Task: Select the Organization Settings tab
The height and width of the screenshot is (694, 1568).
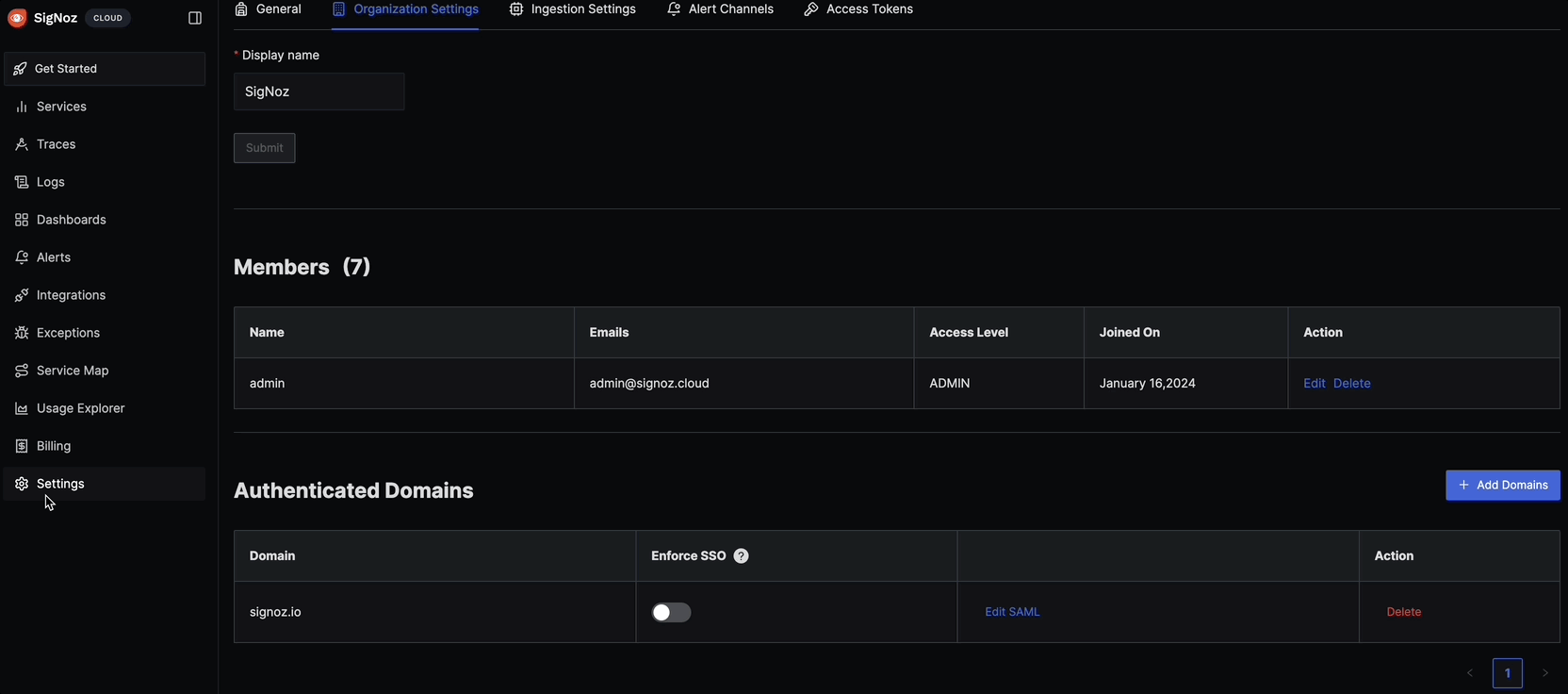Action: [405, 9]
